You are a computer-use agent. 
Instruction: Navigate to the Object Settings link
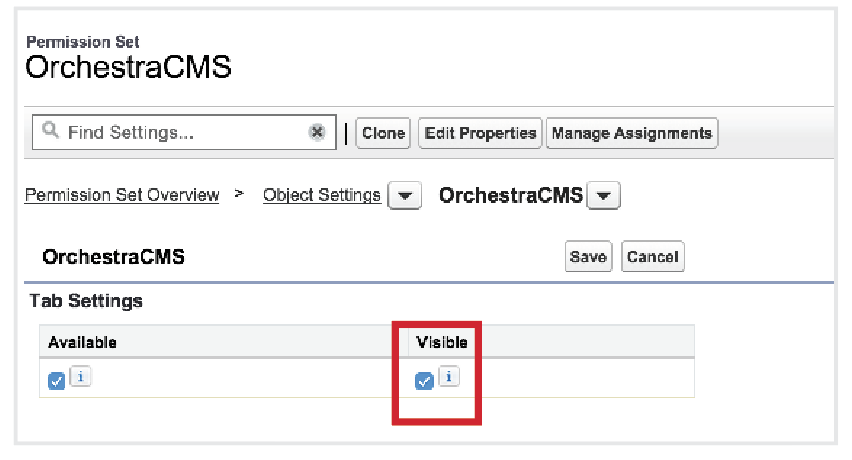(322, 195)
